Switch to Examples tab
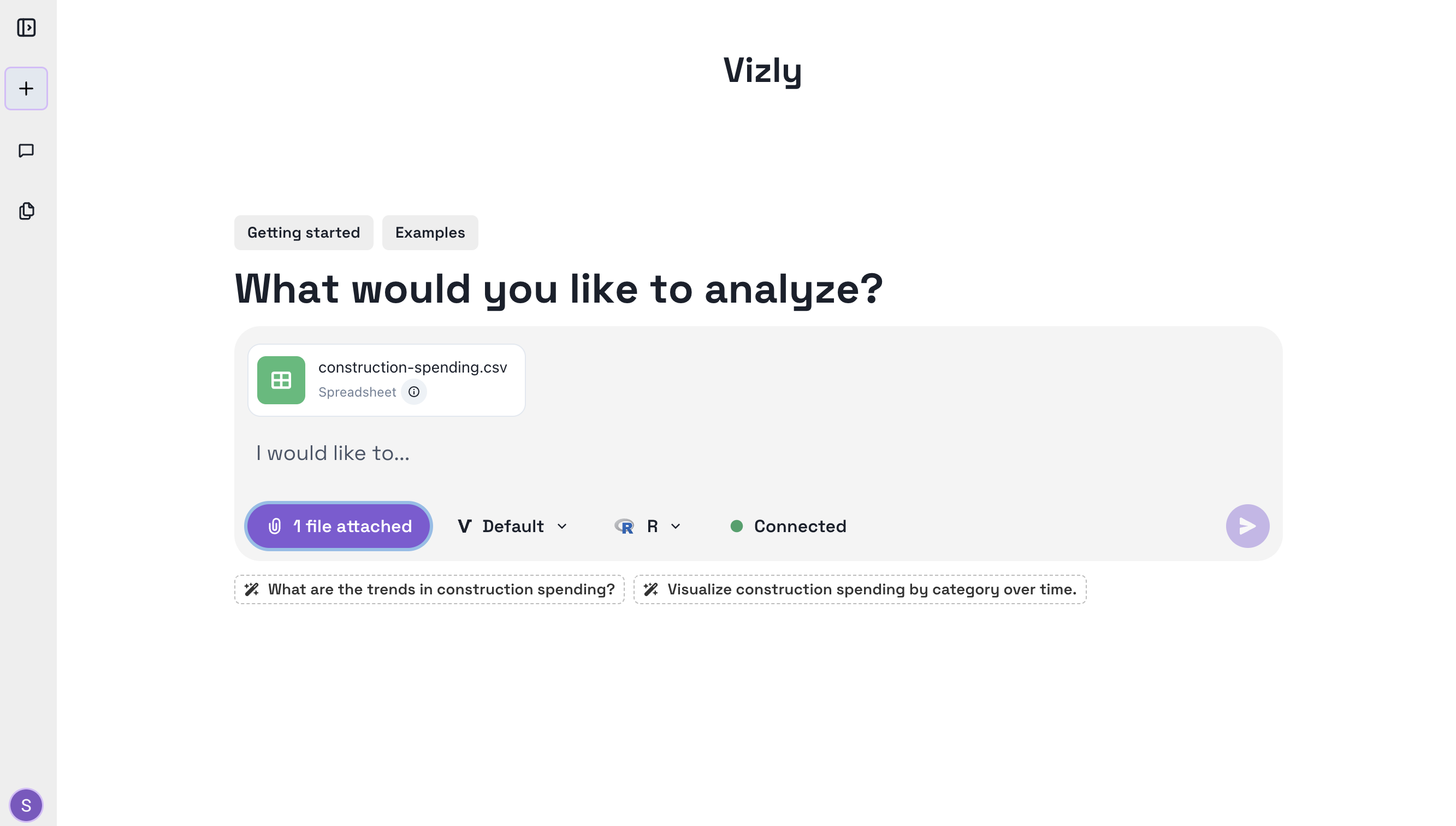 [x=430, y=233]
